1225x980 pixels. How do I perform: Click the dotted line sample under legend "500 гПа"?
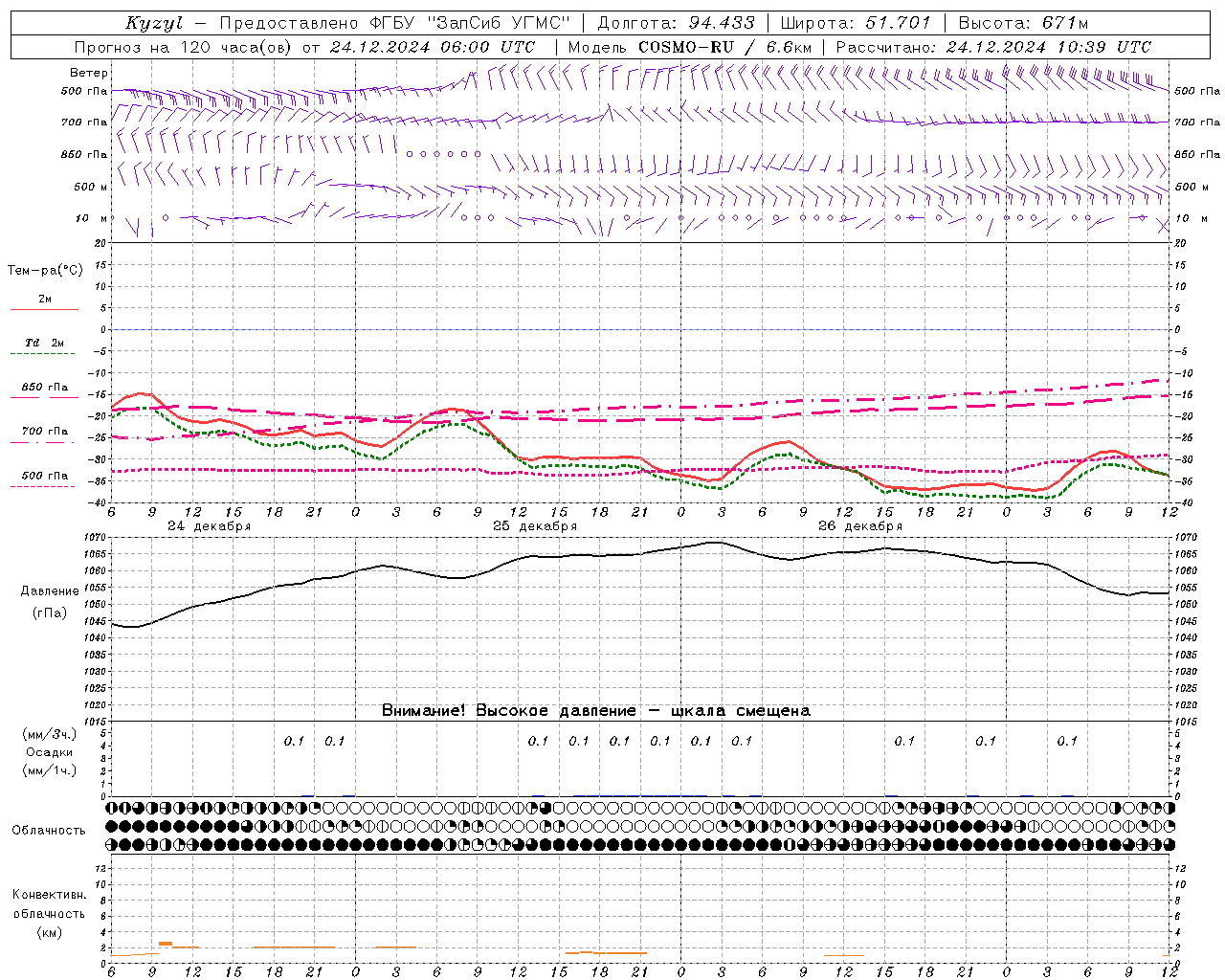point(42,486)
